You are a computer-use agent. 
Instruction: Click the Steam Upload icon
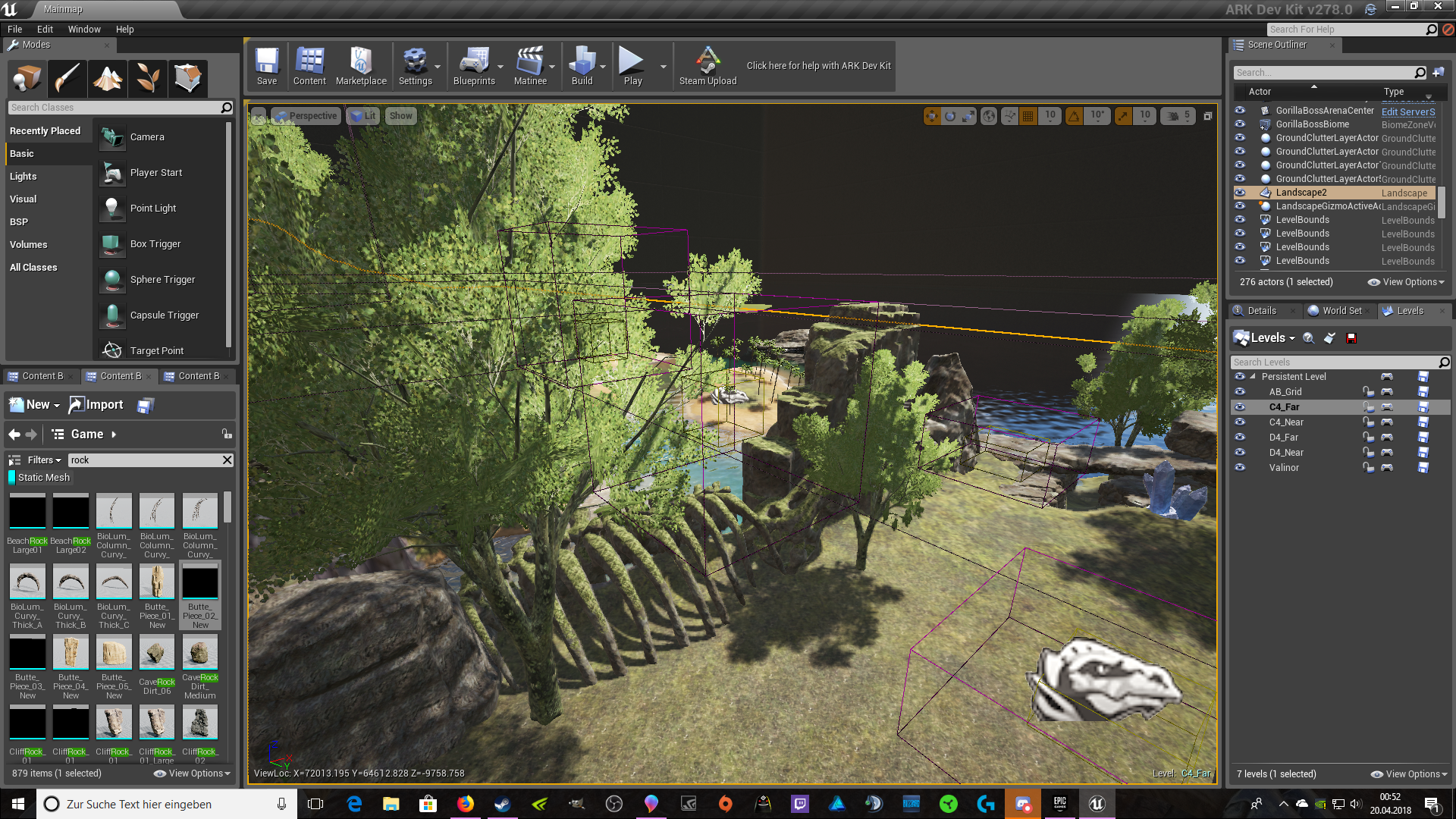click(708, 66)
